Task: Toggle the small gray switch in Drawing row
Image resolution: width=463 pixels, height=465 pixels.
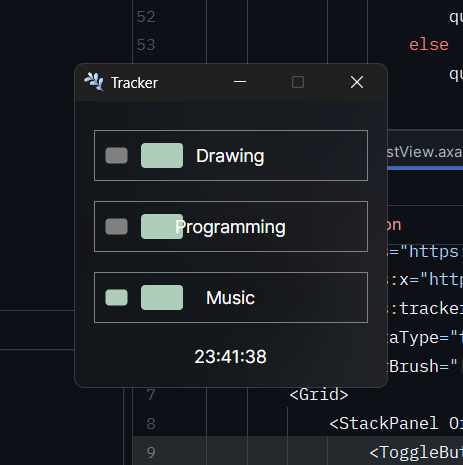Action: 116,156
